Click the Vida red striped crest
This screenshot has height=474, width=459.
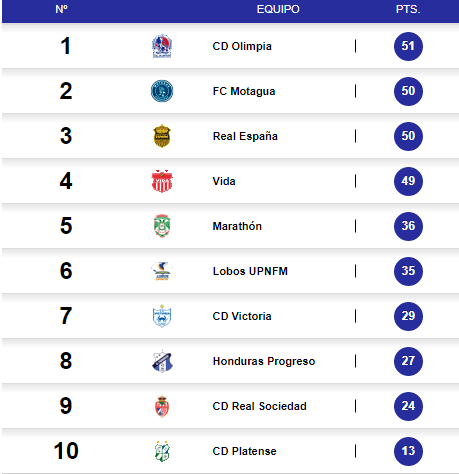[162, 181]
